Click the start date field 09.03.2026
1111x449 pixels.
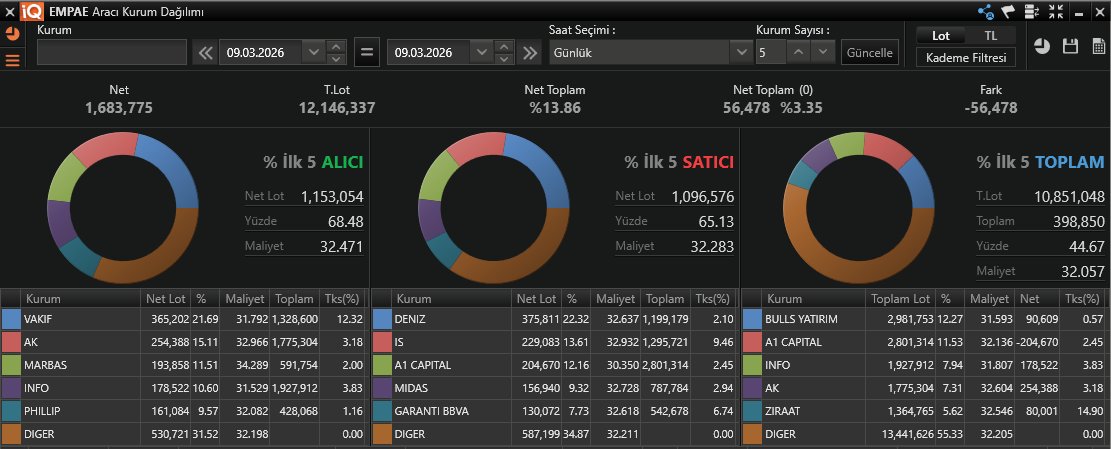pos(261,52)
